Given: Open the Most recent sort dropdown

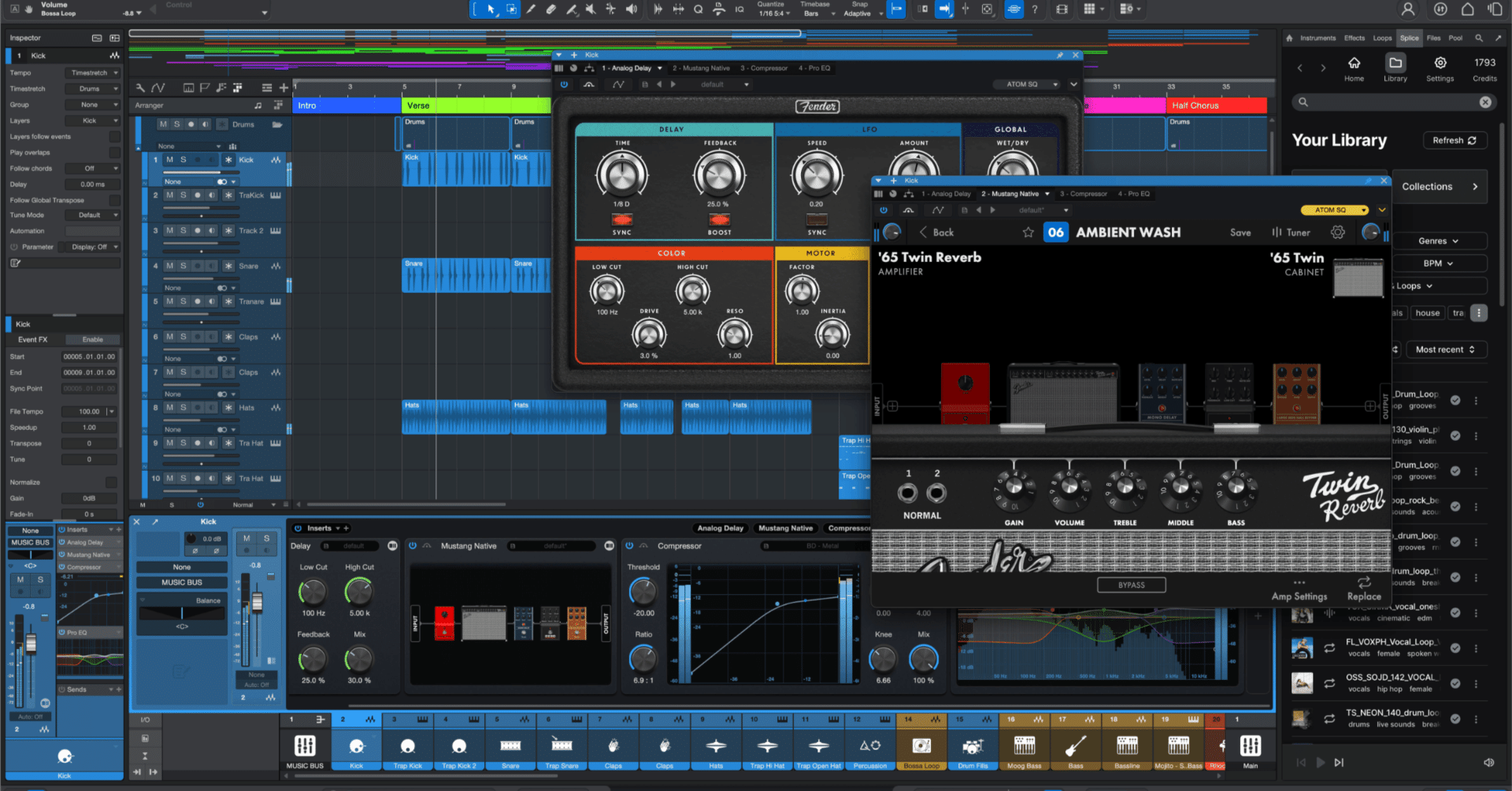Looking at the screenshot, I should pyautogui.click(x=1446, y=349).
